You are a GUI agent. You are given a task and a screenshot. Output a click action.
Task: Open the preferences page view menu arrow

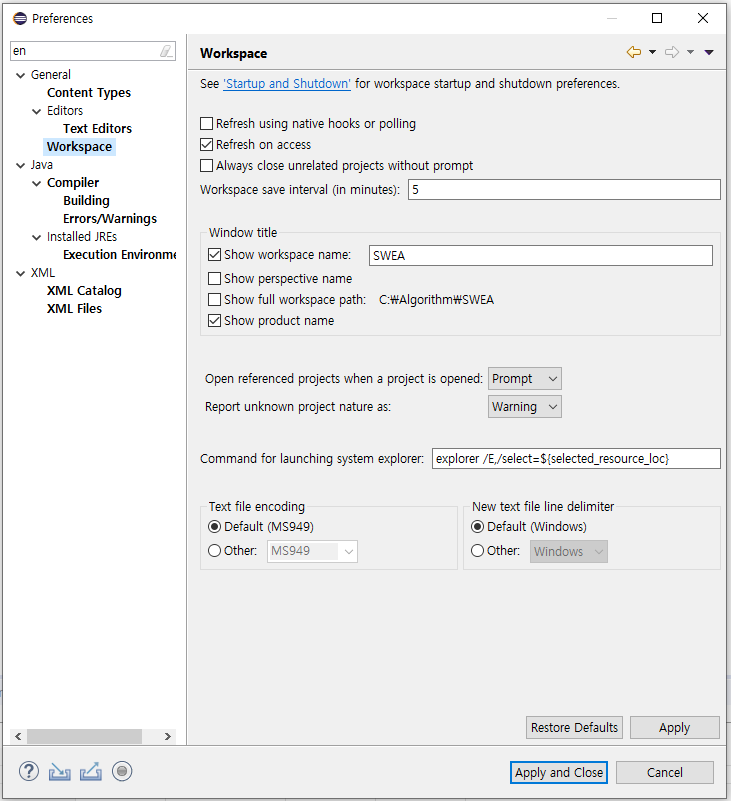[709, 52]
